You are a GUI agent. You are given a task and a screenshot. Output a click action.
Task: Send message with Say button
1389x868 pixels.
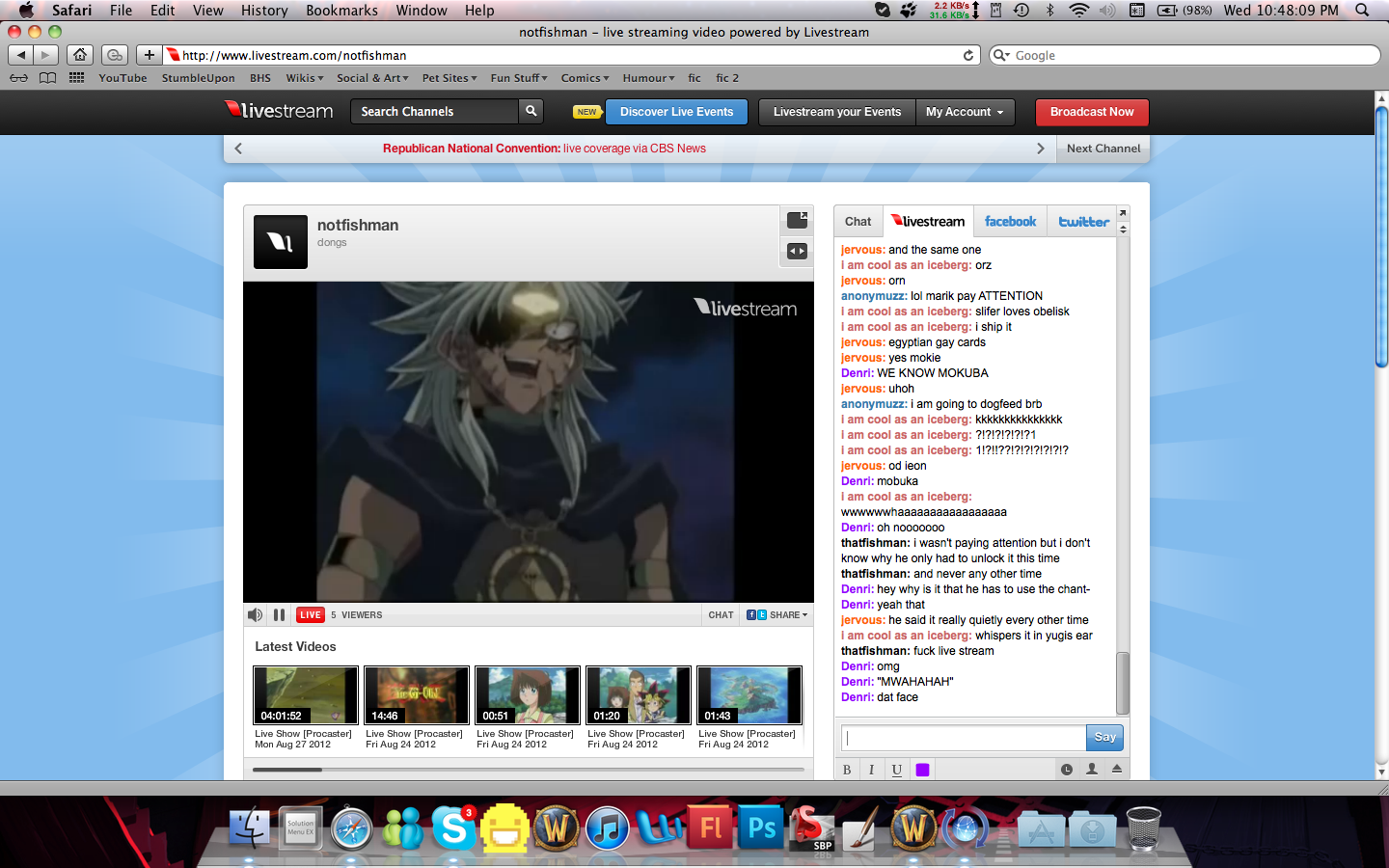coord(1104,738)
